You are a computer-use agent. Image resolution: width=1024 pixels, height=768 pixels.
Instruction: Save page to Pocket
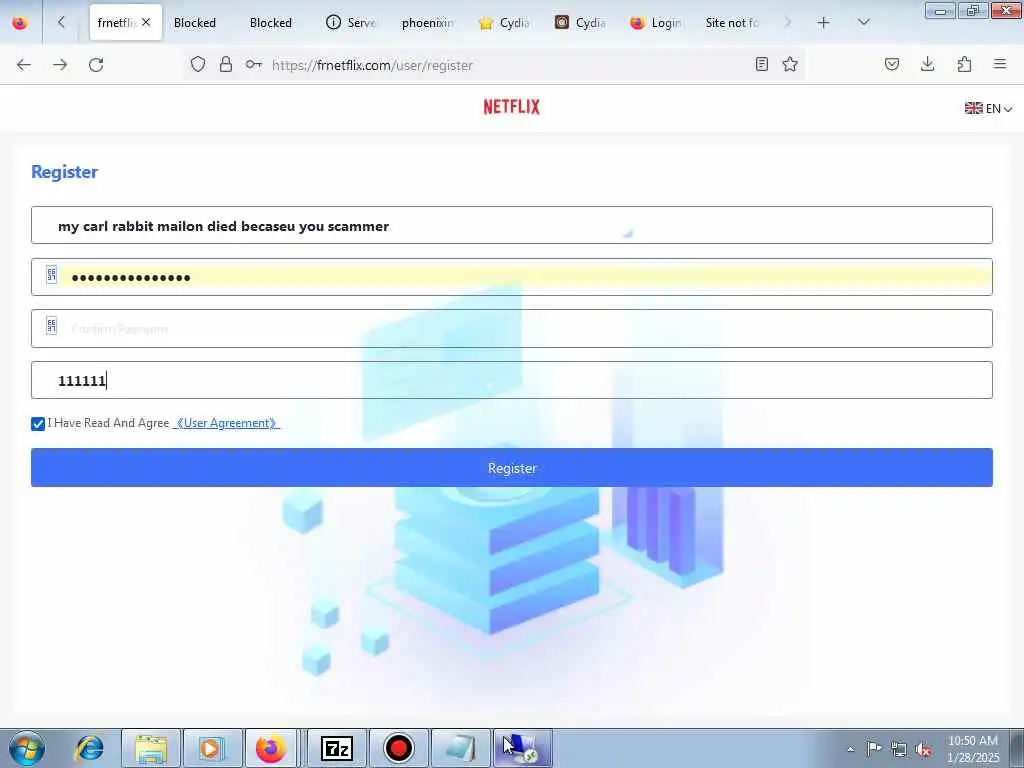click(x=891, y=64)
